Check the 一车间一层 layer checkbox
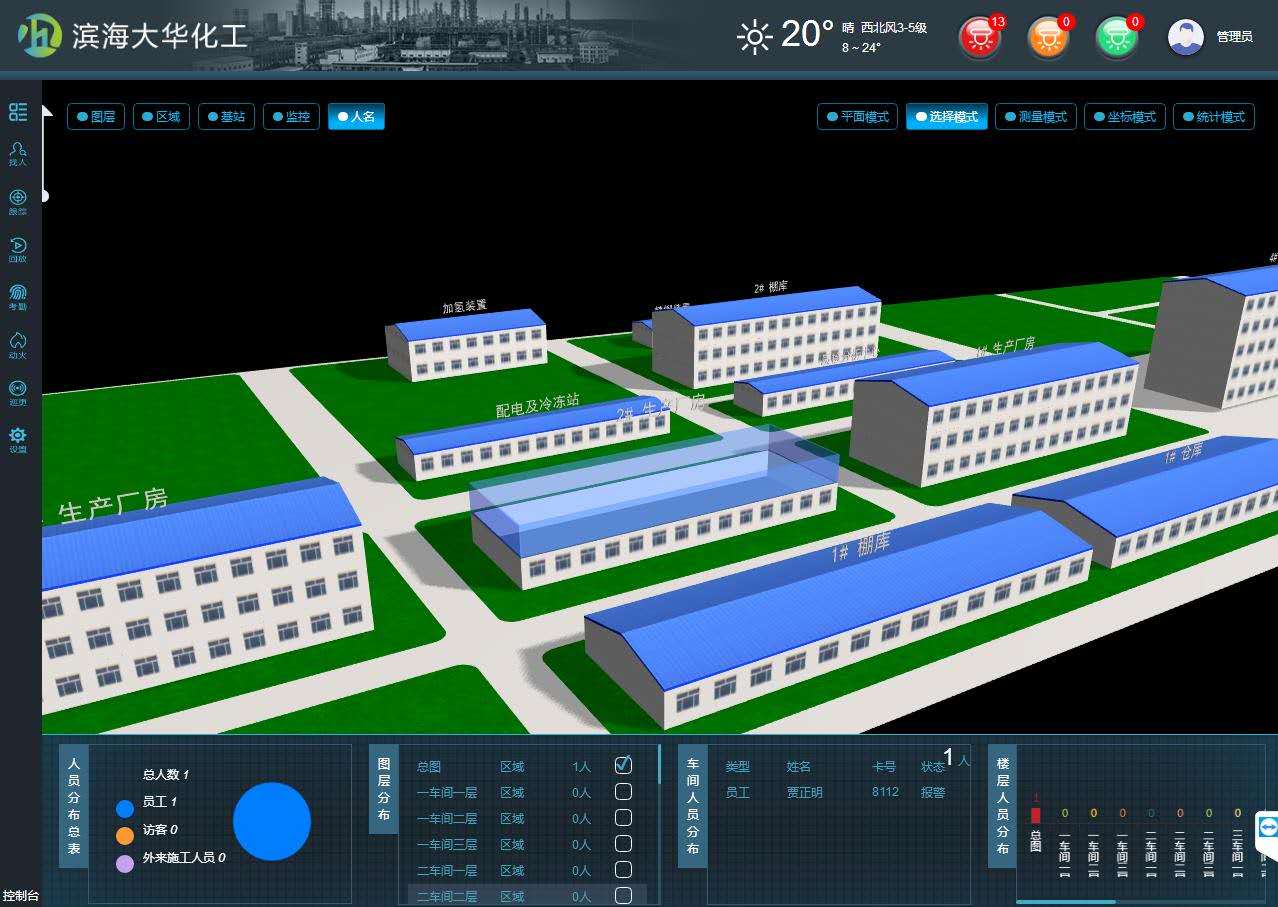The width and height of the screenshot is (1278, 907). pyautogui.click(x=623, y=792)
